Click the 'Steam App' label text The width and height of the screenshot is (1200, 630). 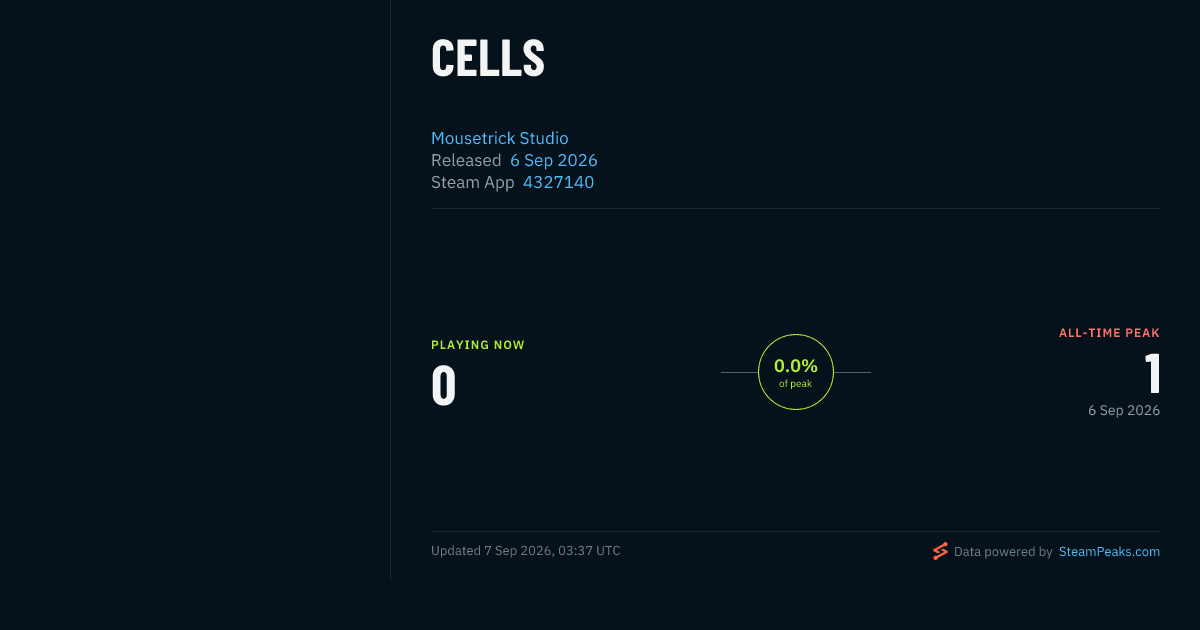click(x=473, y=182)
